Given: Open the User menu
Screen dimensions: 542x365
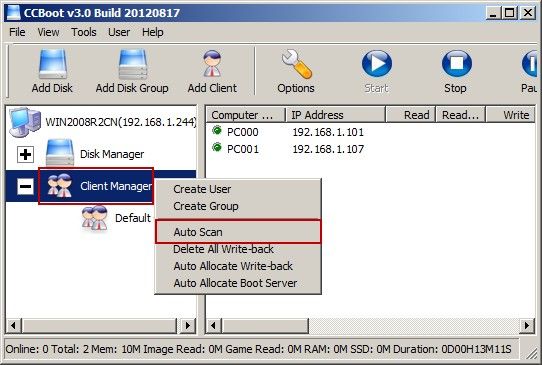Looking at the screenshot, I should tap(119, 32).
